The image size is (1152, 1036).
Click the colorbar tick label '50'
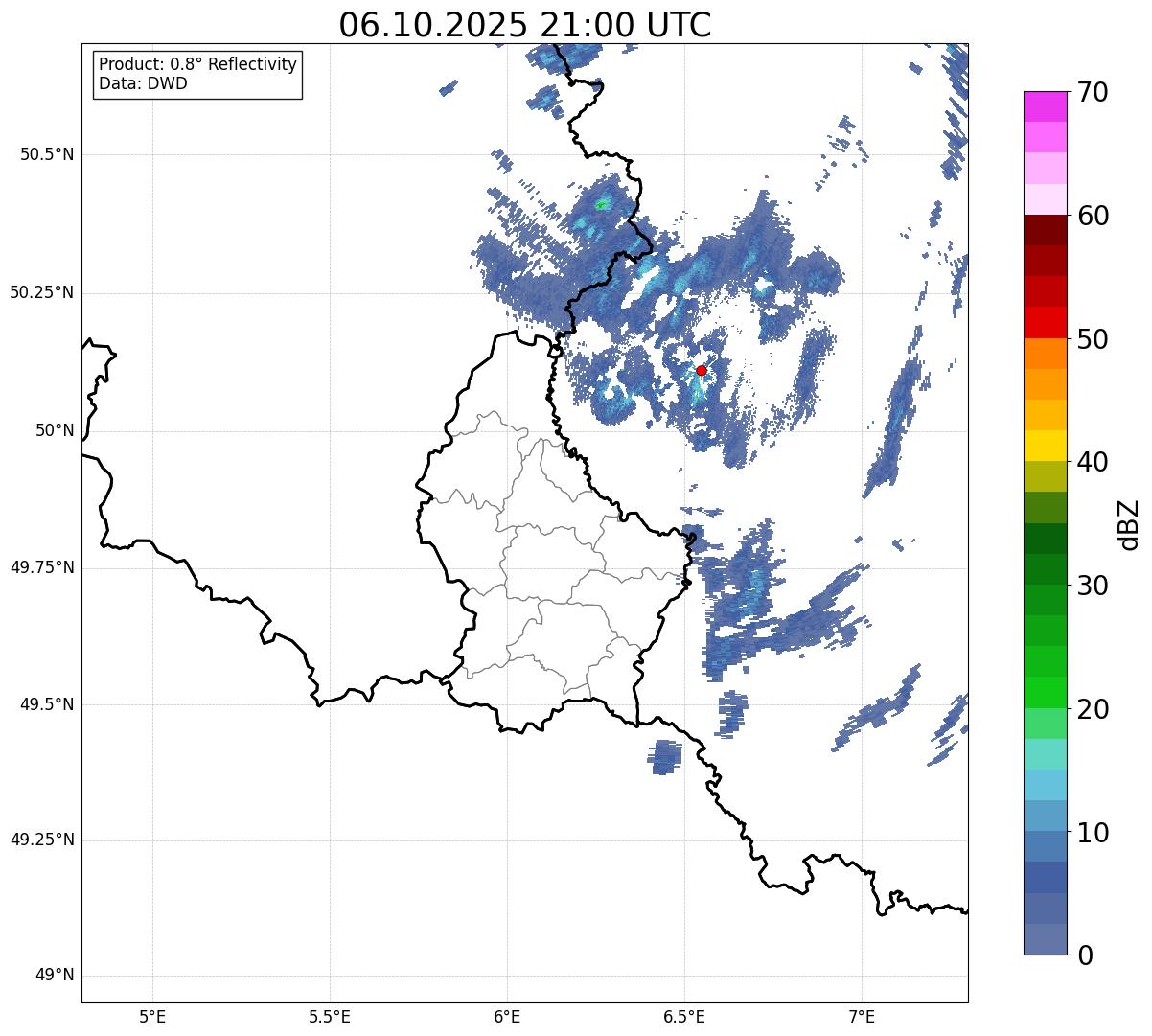coord(1094,339)
